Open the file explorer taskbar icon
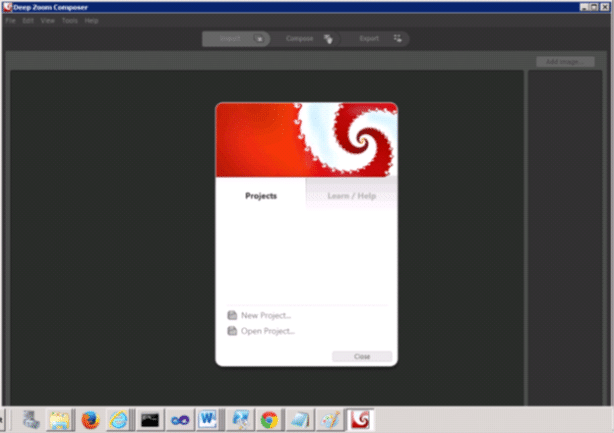The image size is (614, 433). pyautogui.click(x=59, y=420)
